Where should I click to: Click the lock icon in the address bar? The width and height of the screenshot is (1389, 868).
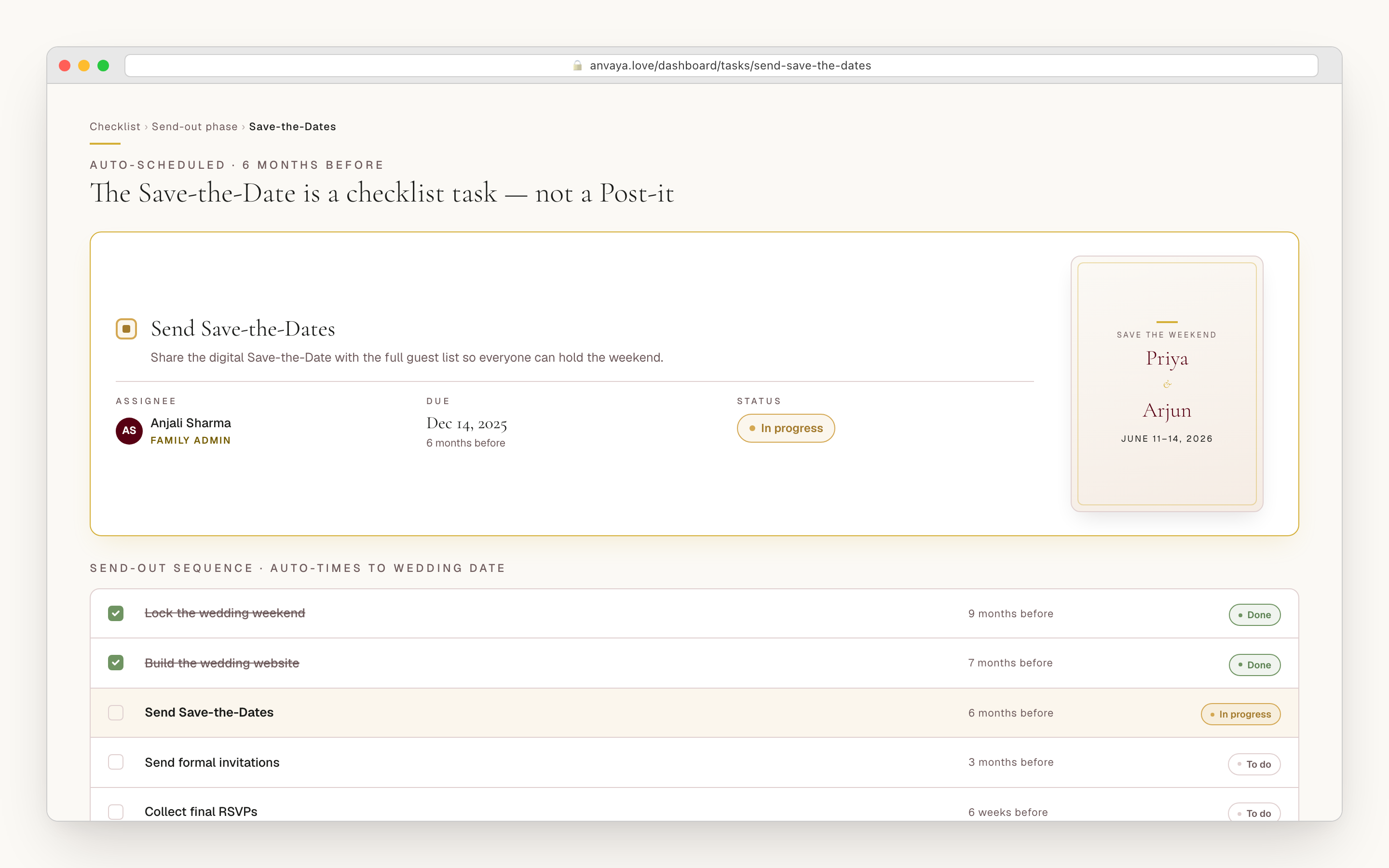coord(577,66)
